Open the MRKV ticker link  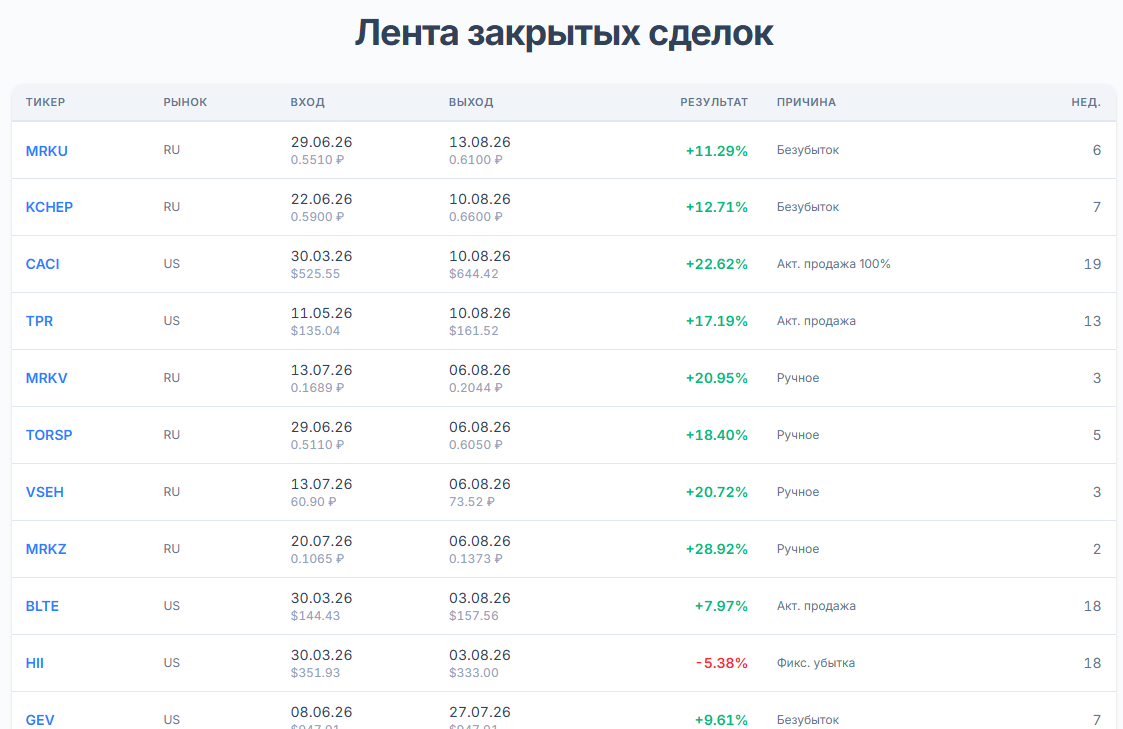47,378
